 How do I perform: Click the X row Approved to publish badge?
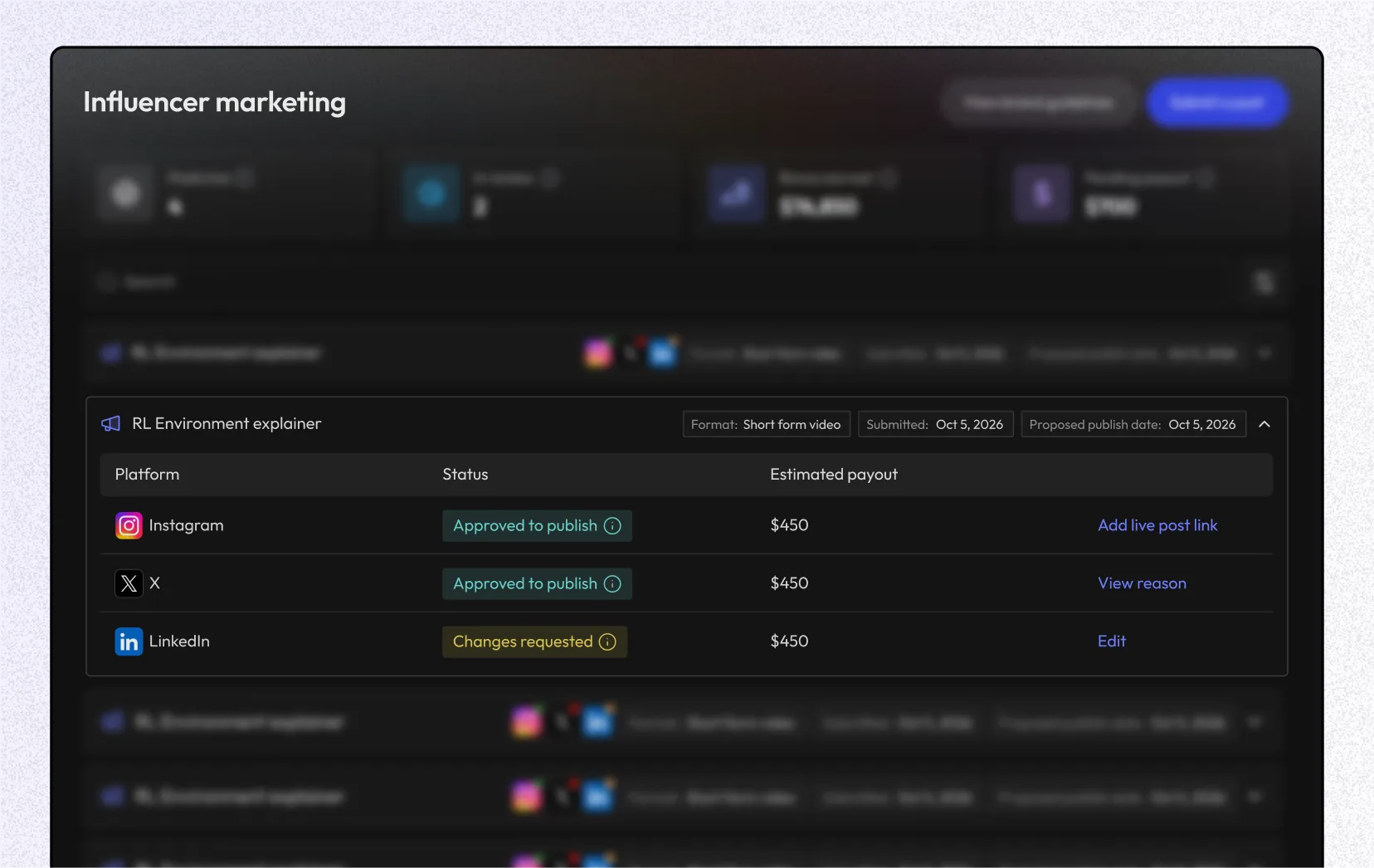(x=537, y=584)
